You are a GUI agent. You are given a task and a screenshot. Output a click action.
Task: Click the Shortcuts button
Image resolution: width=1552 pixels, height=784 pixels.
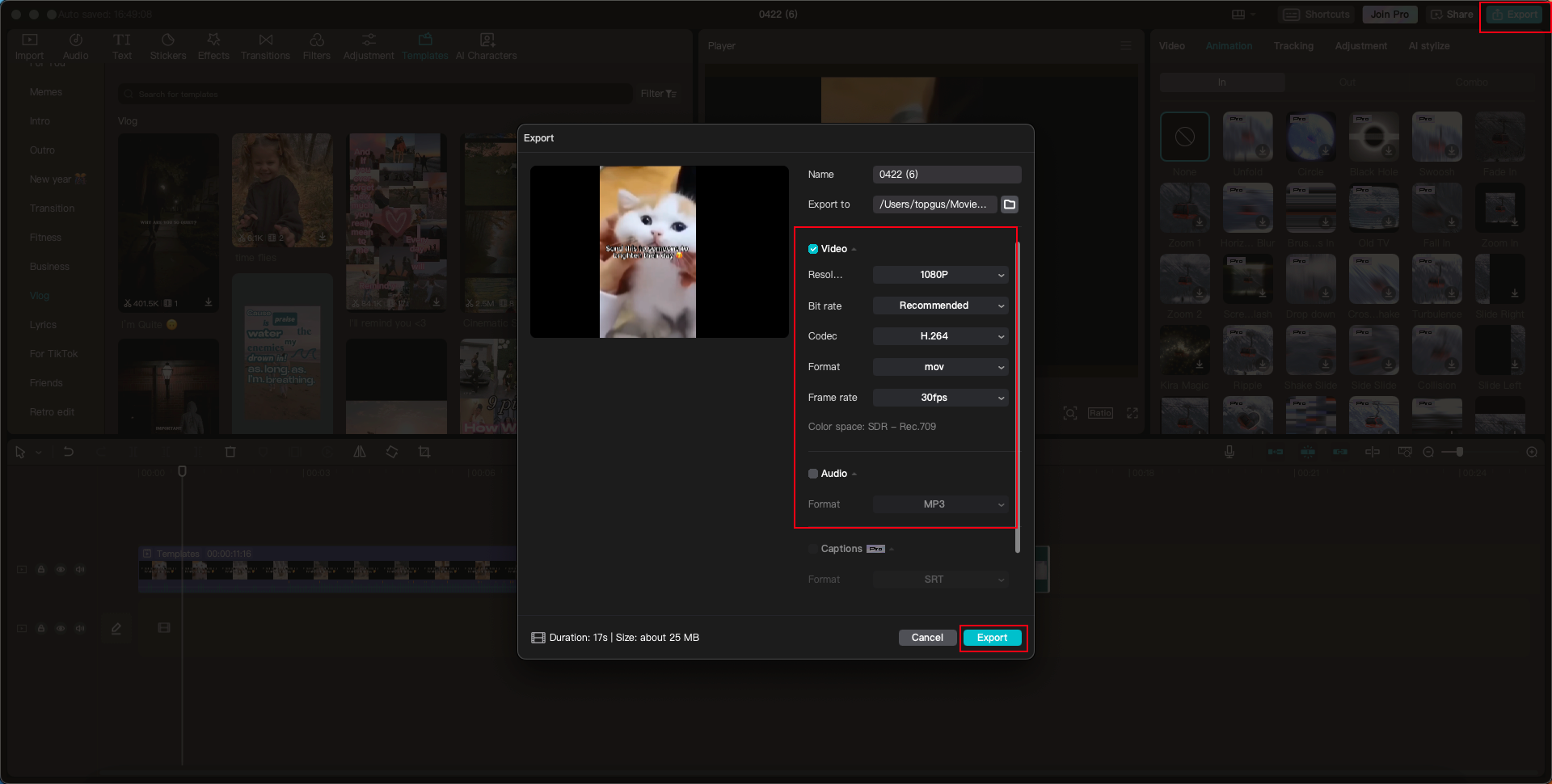(1317, 15)
